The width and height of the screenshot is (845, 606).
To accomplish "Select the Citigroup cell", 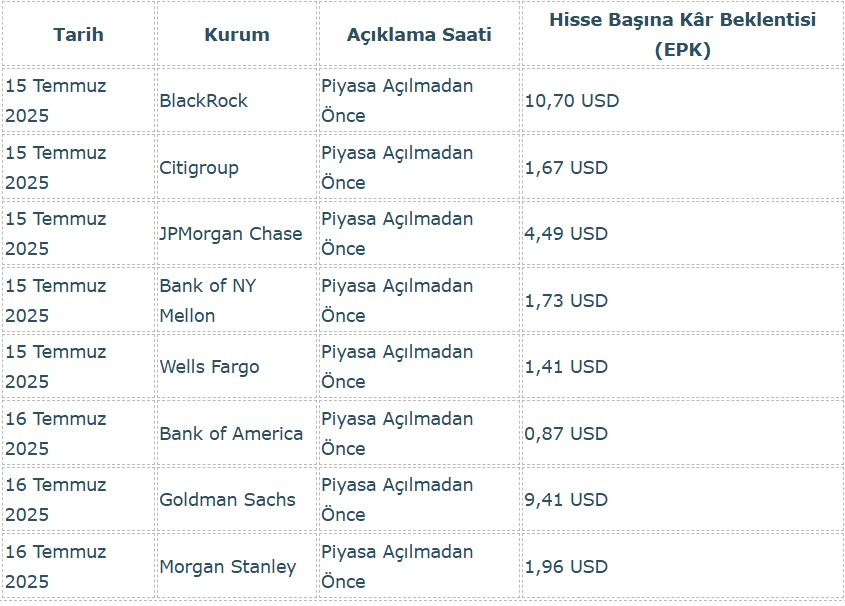I will (x=199, y=168).
